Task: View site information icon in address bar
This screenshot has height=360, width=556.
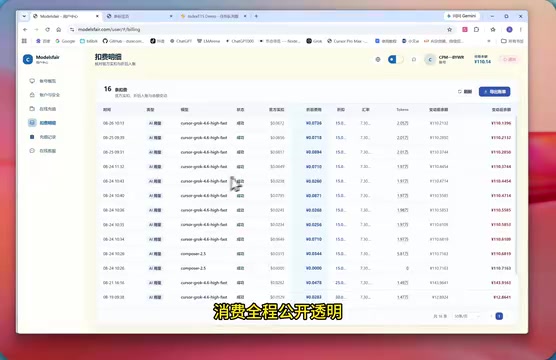Action: [72, 29]
